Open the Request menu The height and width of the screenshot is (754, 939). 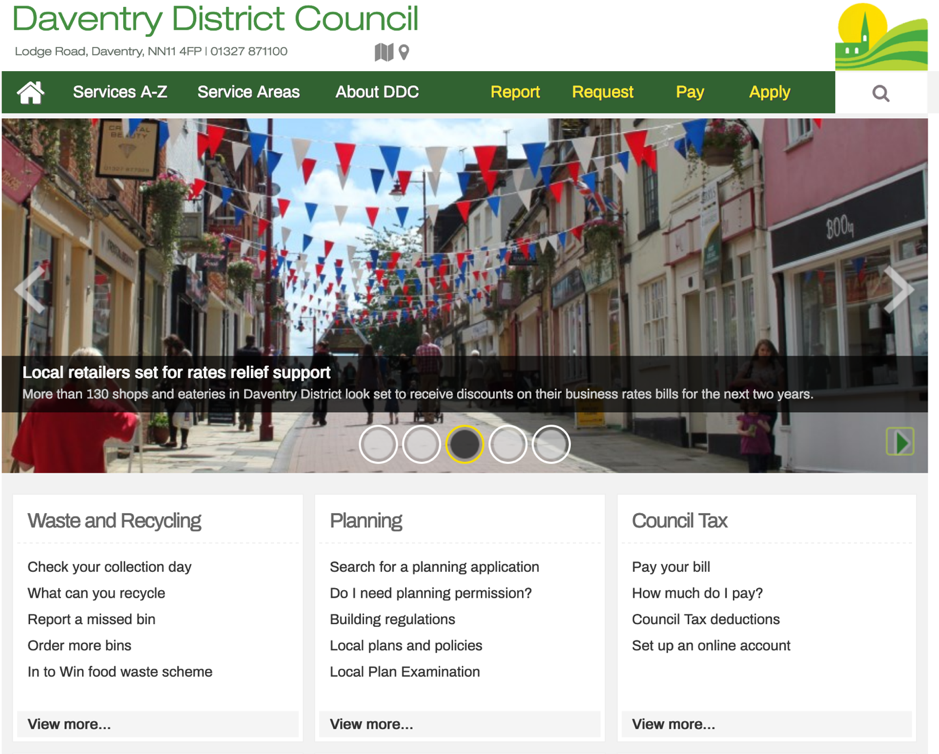(602, 92)
